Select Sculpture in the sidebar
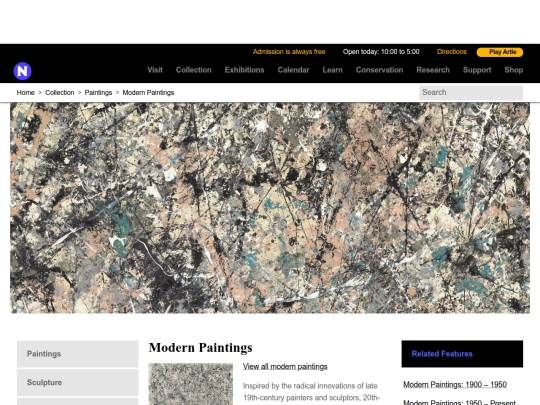 point(77,382)
